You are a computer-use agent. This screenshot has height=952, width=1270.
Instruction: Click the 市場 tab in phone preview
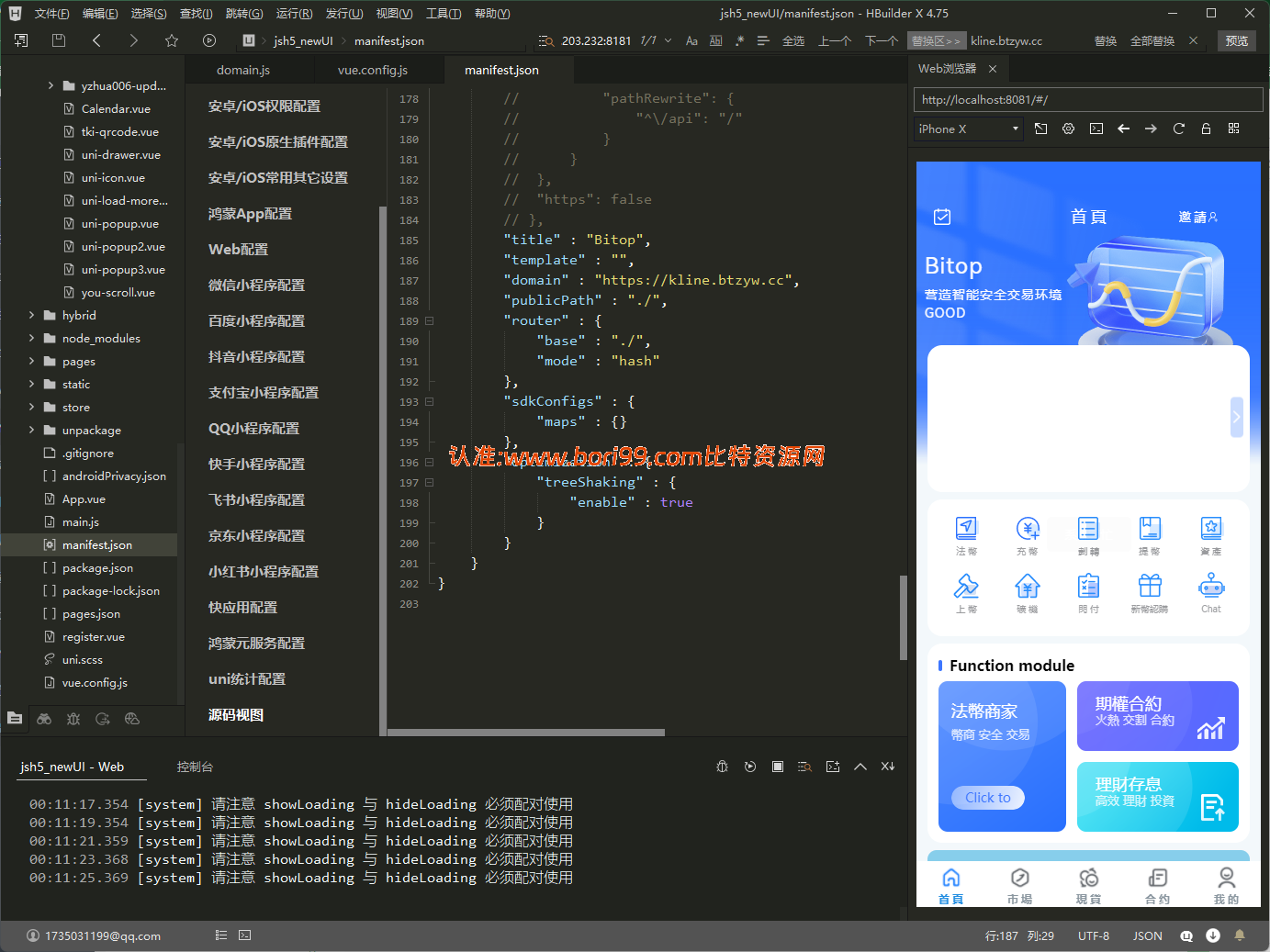coord(1019,887)
